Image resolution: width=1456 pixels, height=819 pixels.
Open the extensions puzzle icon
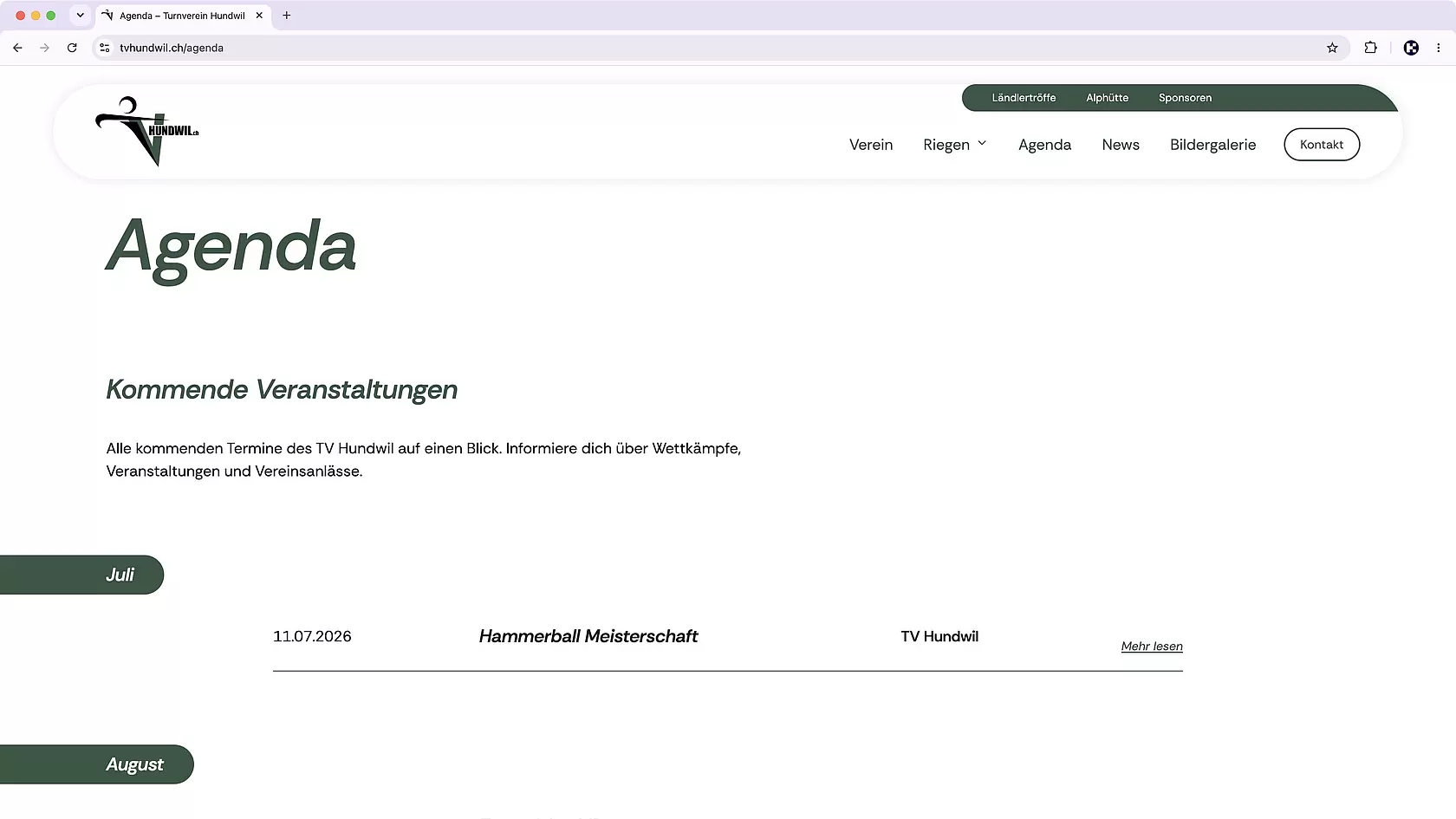coord(1370,48)
